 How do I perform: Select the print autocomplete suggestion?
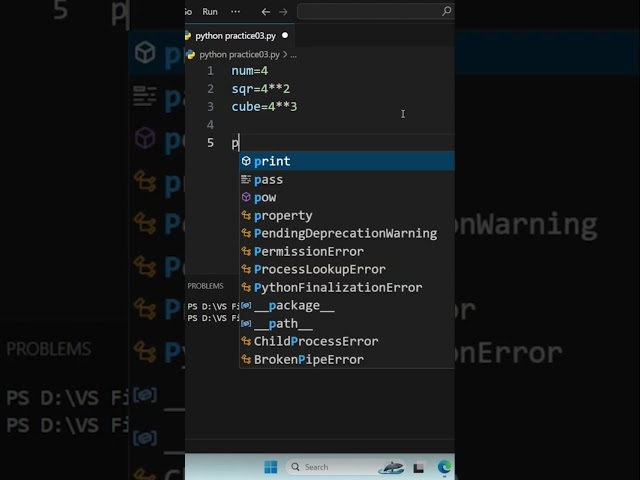[x=347, y=161]
